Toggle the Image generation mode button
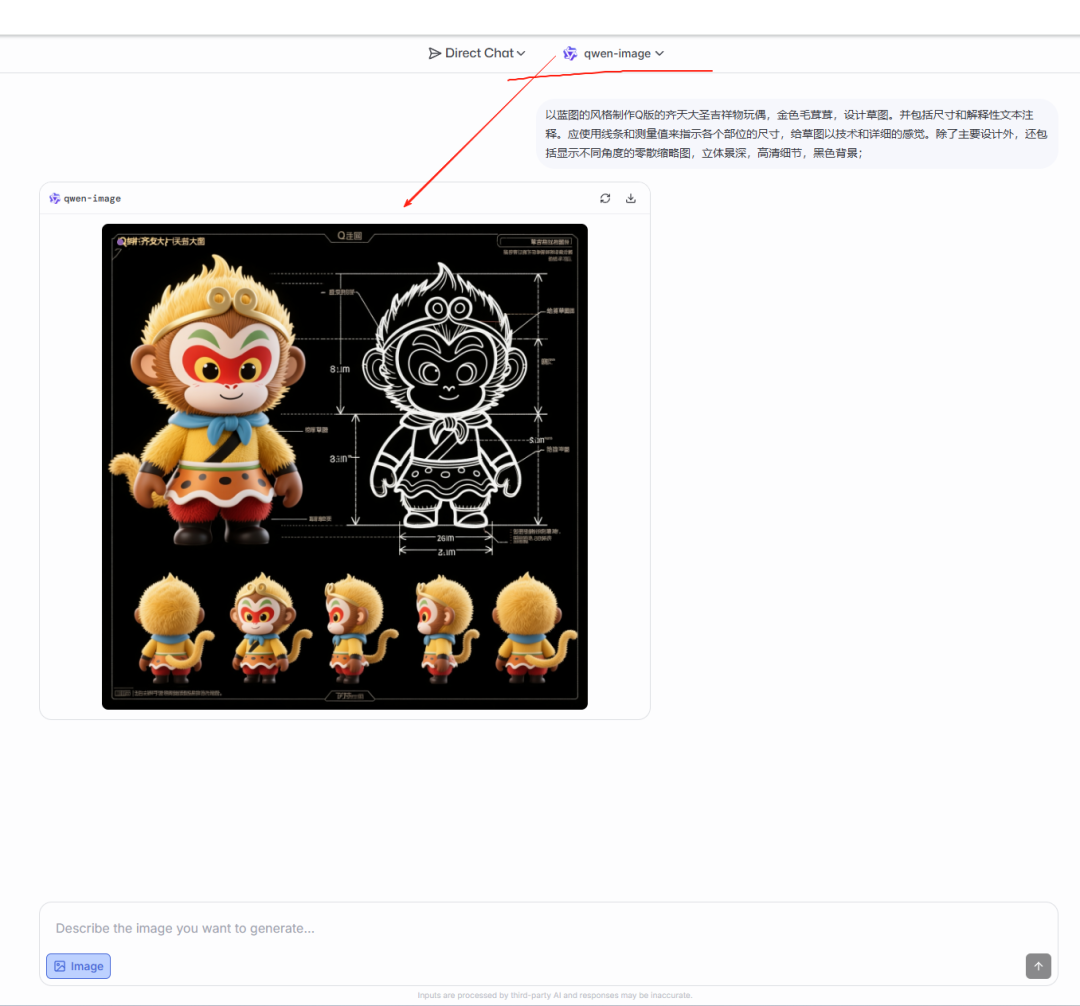 point(78,966)
